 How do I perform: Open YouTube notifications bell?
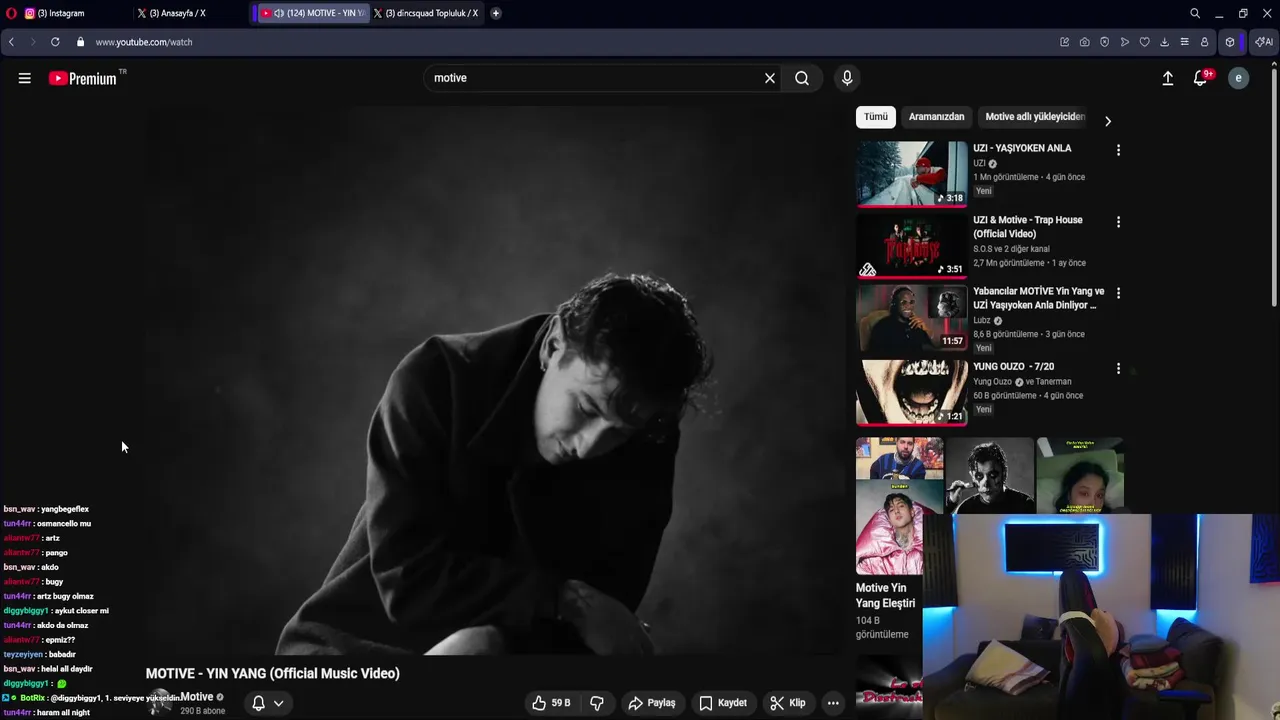1201,78
